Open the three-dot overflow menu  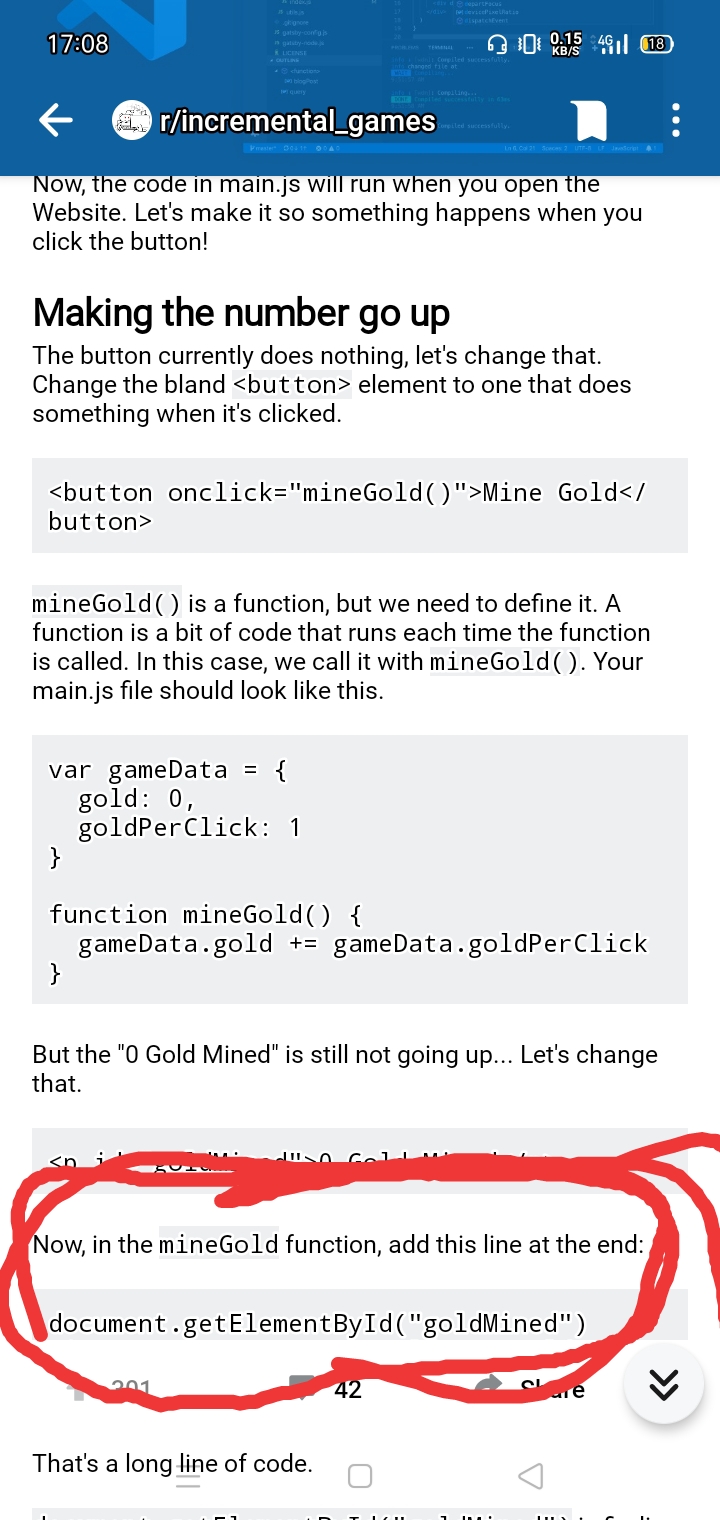675,121
